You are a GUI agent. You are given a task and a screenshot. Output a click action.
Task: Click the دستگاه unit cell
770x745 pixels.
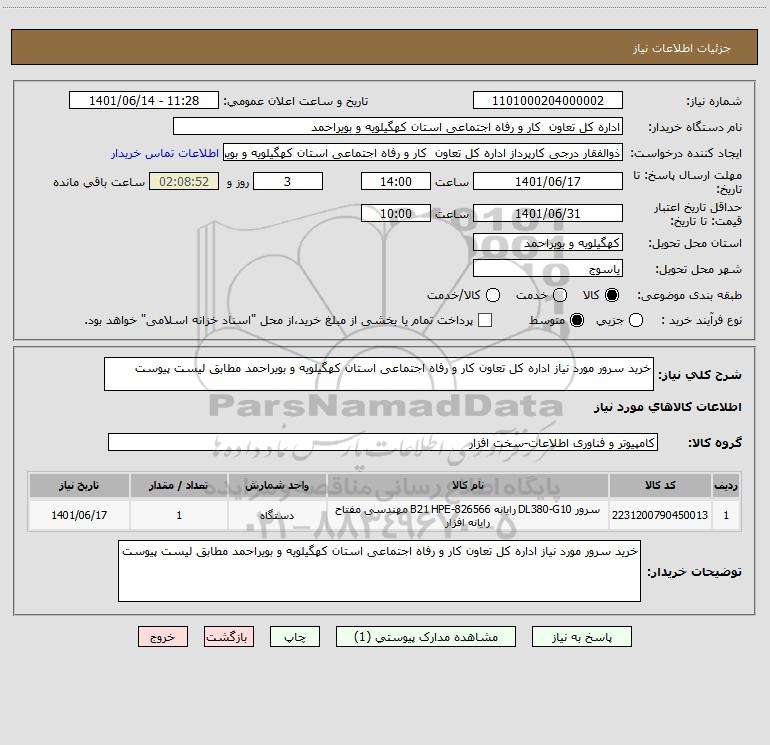277,515
